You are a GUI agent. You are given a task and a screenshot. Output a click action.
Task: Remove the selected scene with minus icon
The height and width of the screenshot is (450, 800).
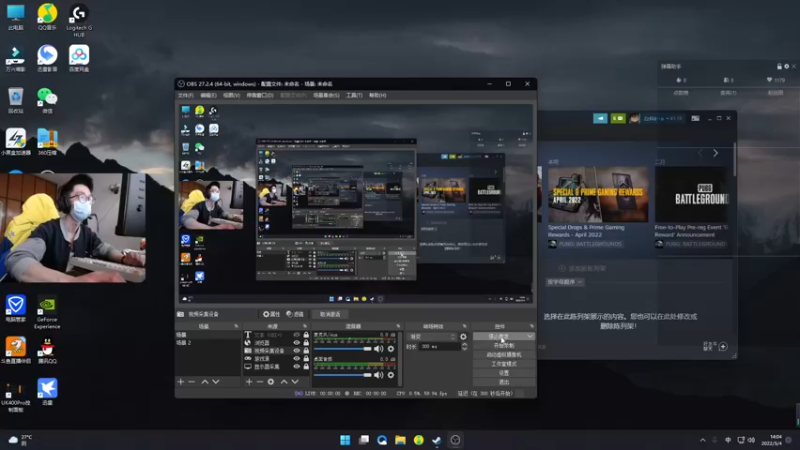[192, 382]
